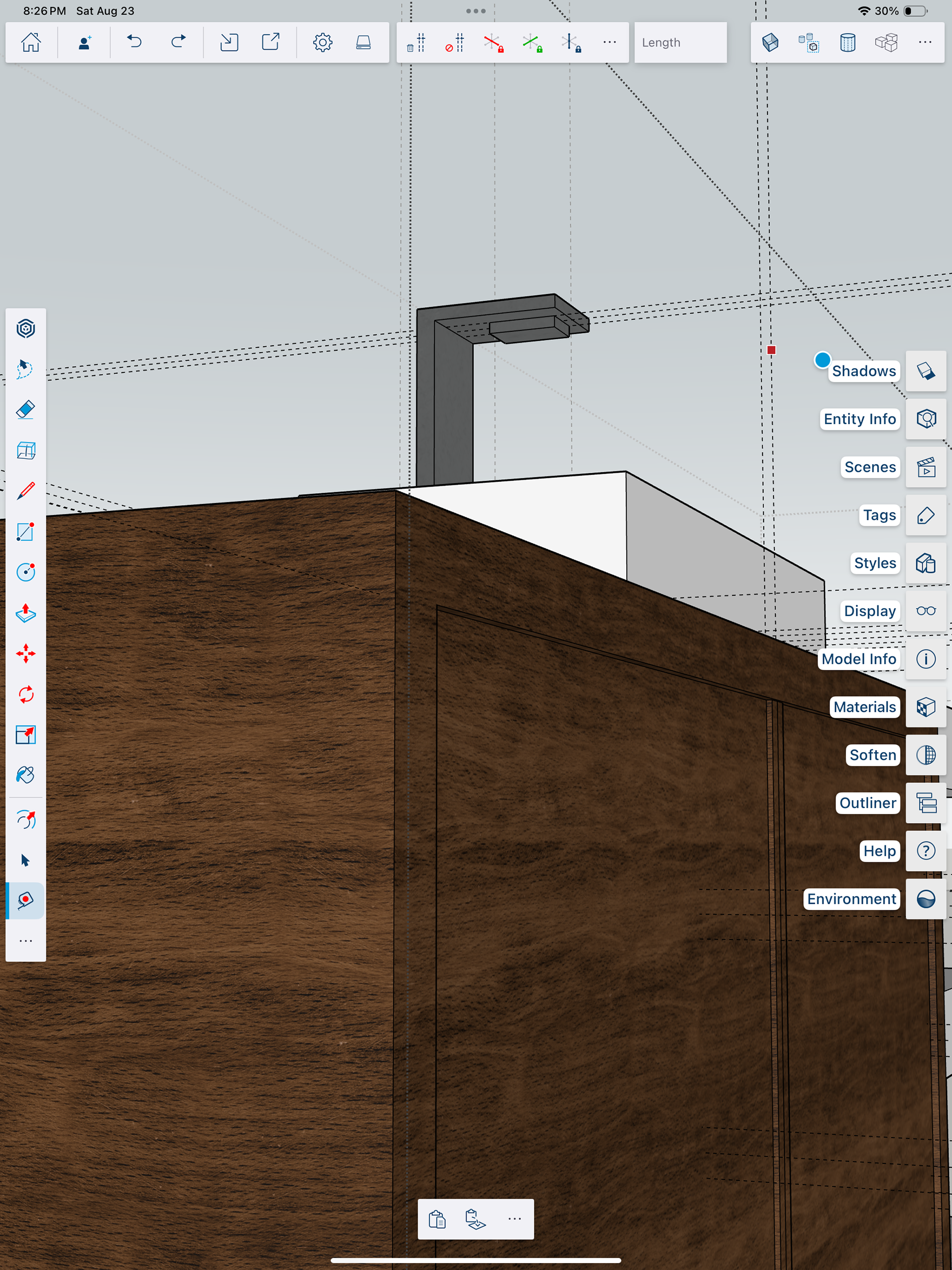Select the Move tool

tap(26, 653)
